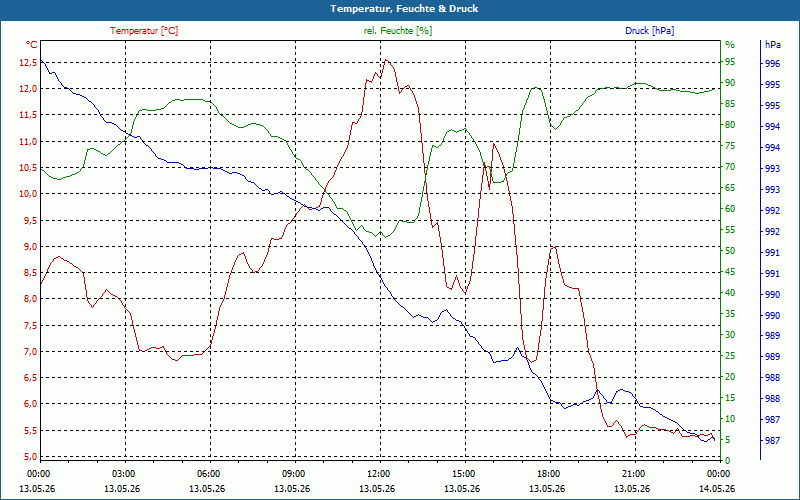800x500 pixels.
Task: Click temperature axis value "7,0"
Action: click(x=31, y=352)
